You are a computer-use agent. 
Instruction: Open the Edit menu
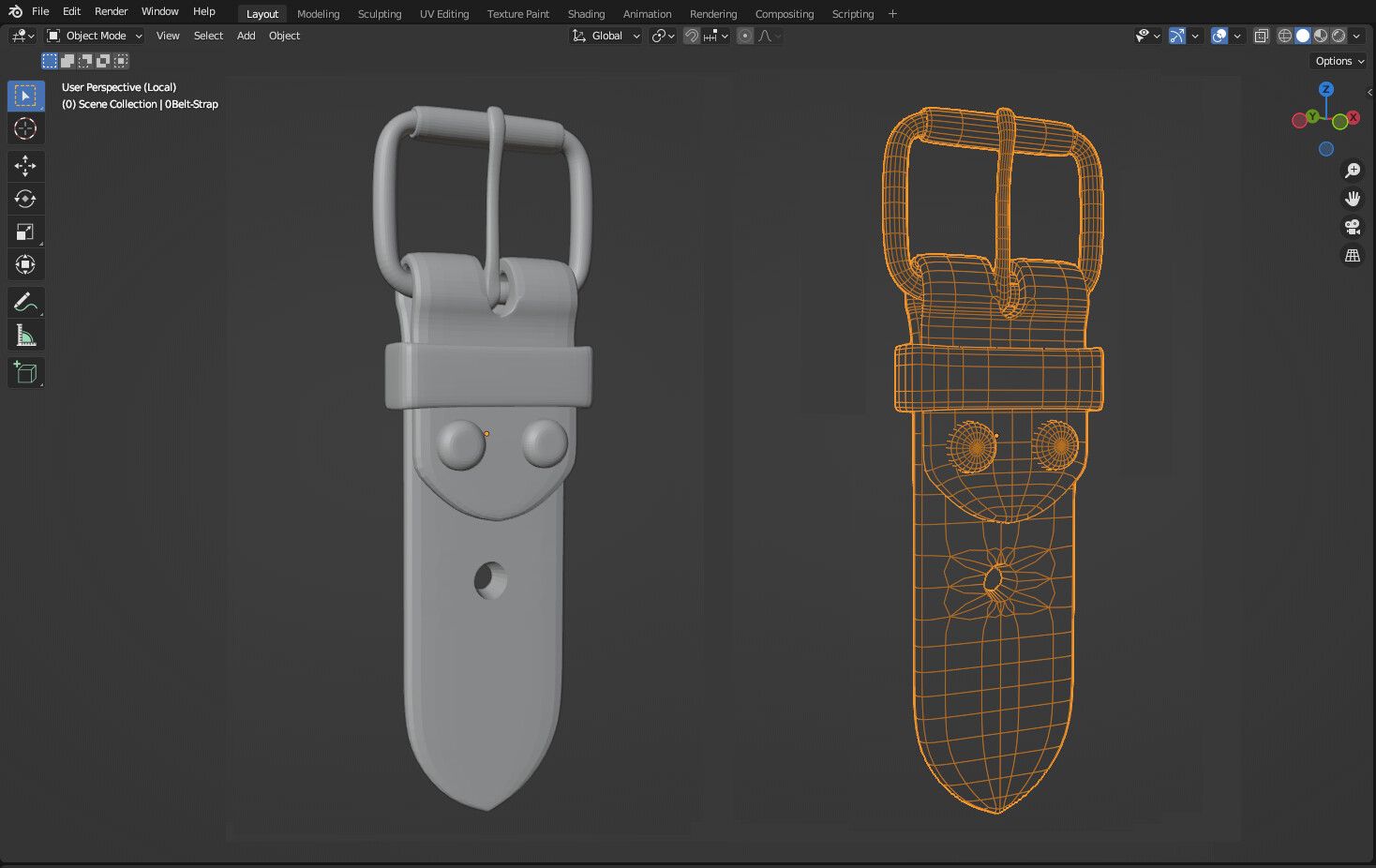point(72,11)
